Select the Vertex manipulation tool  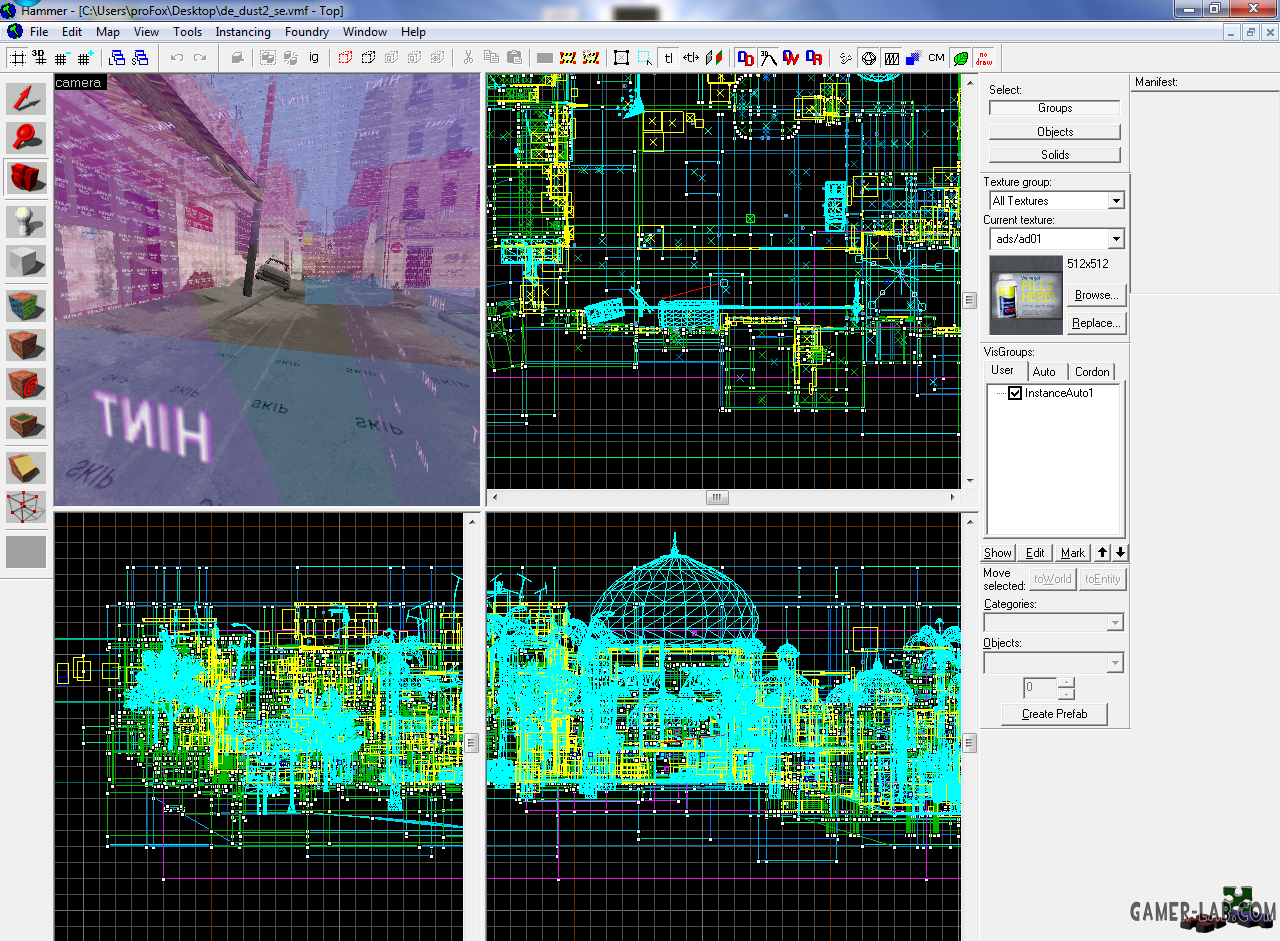26,508
